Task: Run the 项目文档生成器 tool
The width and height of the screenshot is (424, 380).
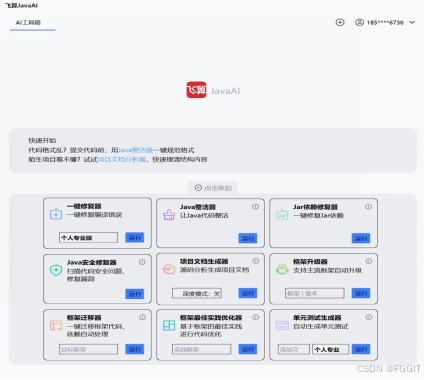Action: click(x=248, y=293)
